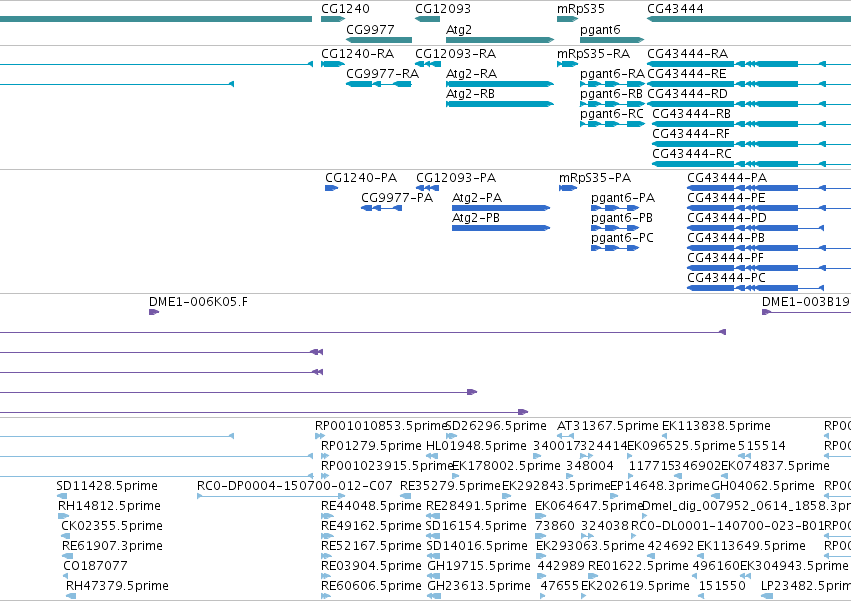
Task: Select the CG43444 gene label
Action: 675,9
